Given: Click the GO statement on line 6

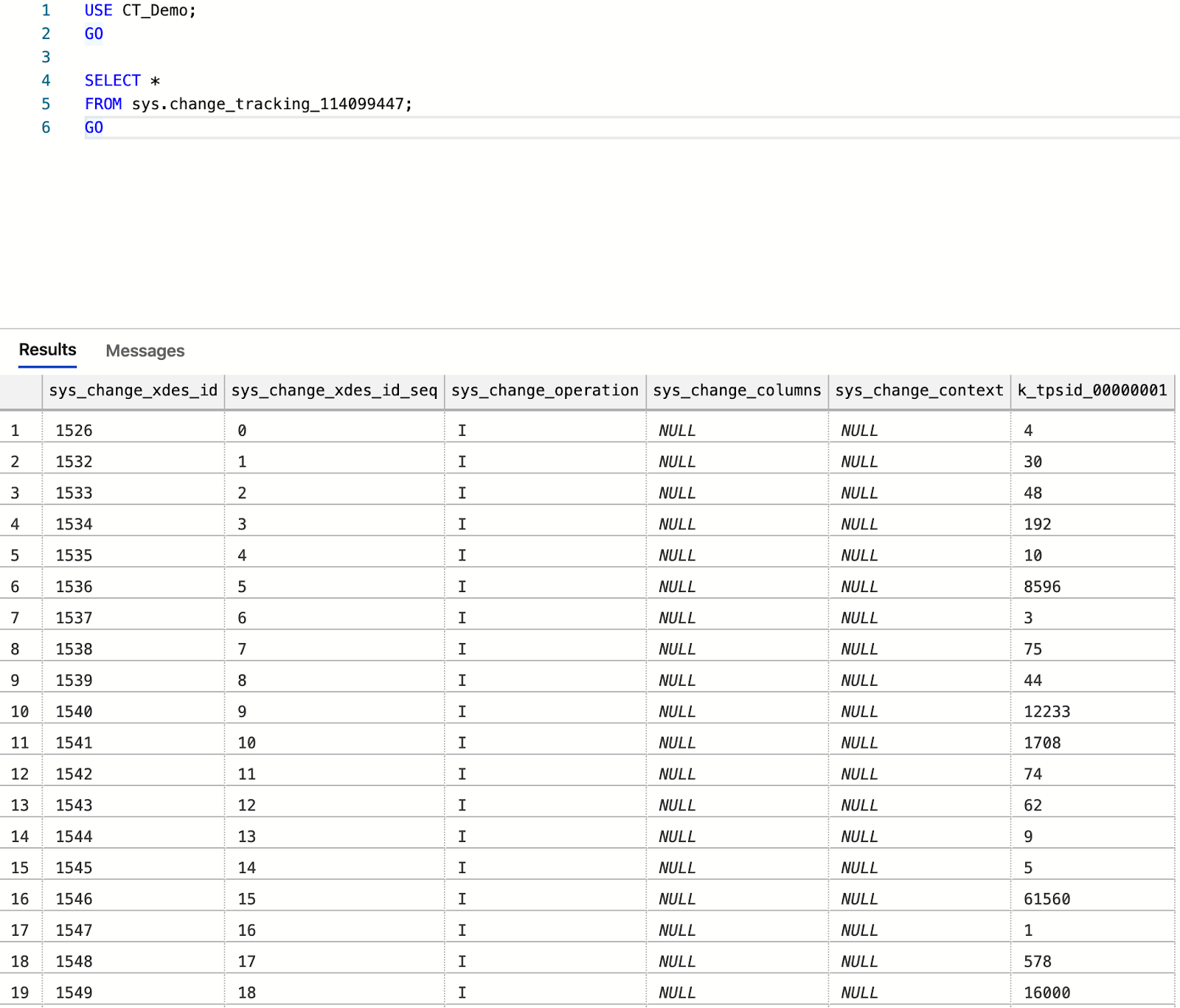Looking at the screenshot, I should (94, 127).
